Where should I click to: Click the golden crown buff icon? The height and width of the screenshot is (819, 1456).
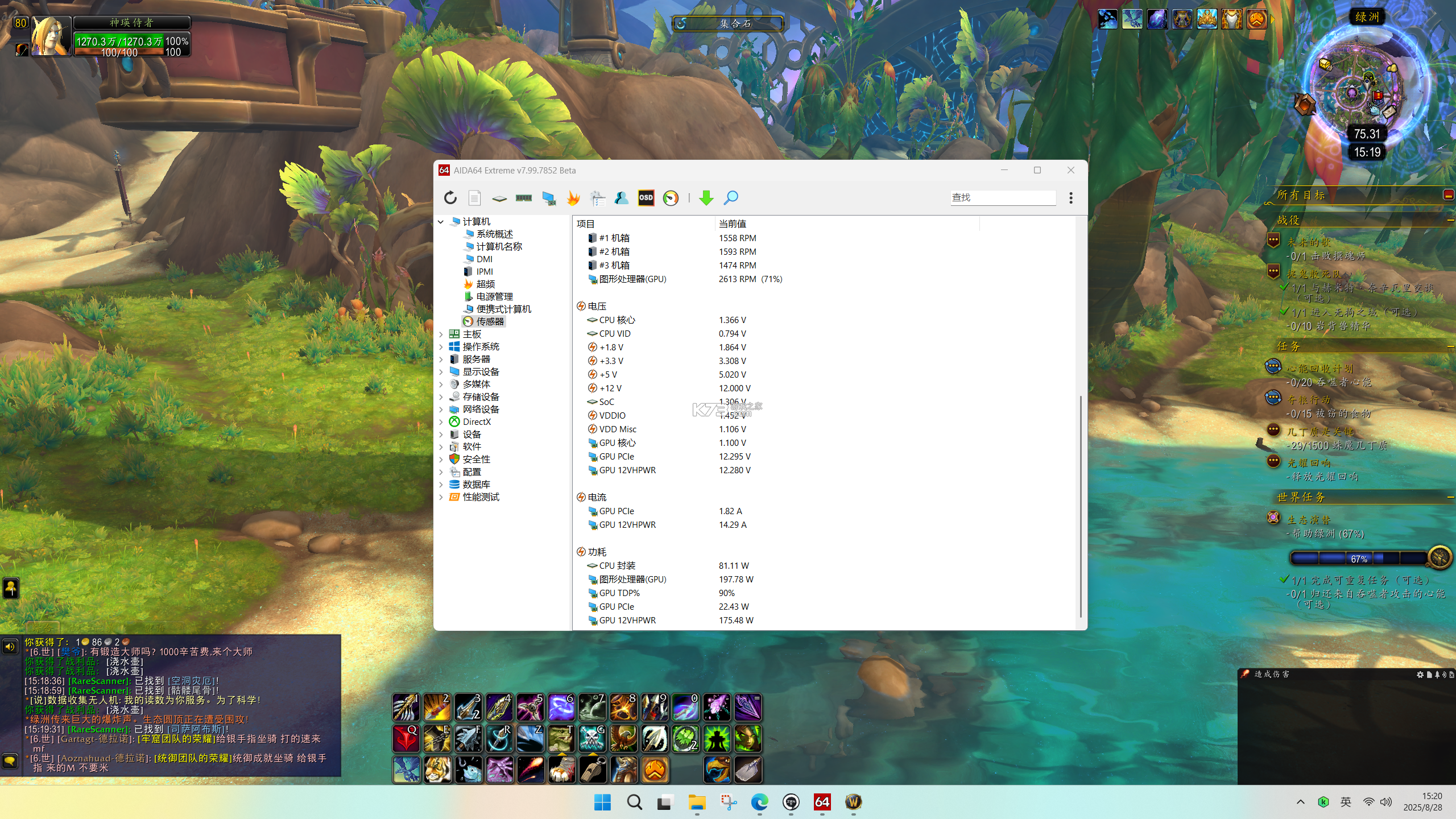(x=1207, y=19)
